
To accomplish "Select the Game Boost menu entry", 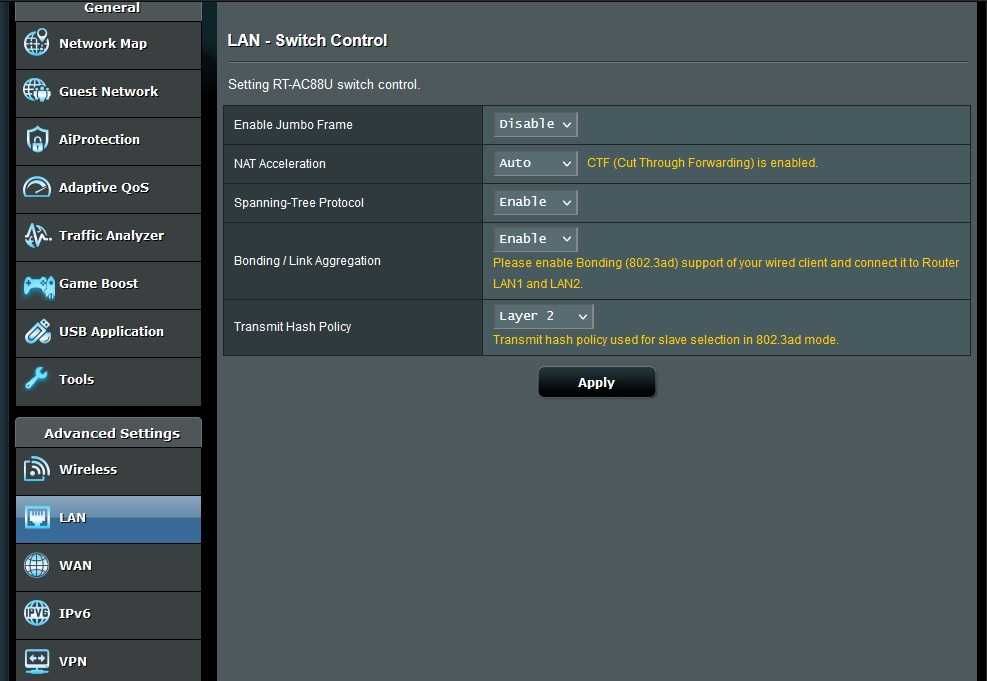I will [108, 284].
